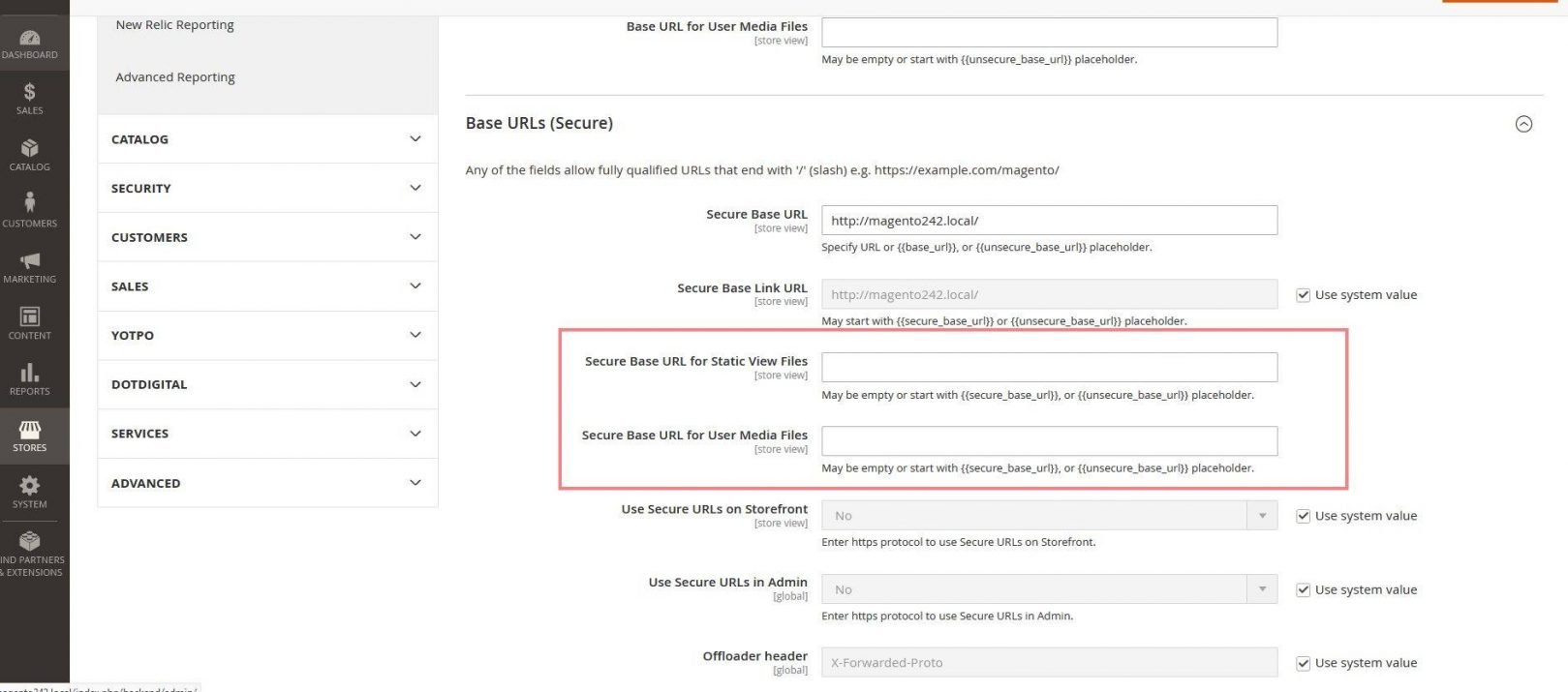
Task: Open the Customers person icon menu
Action: (x=29, y=209)
